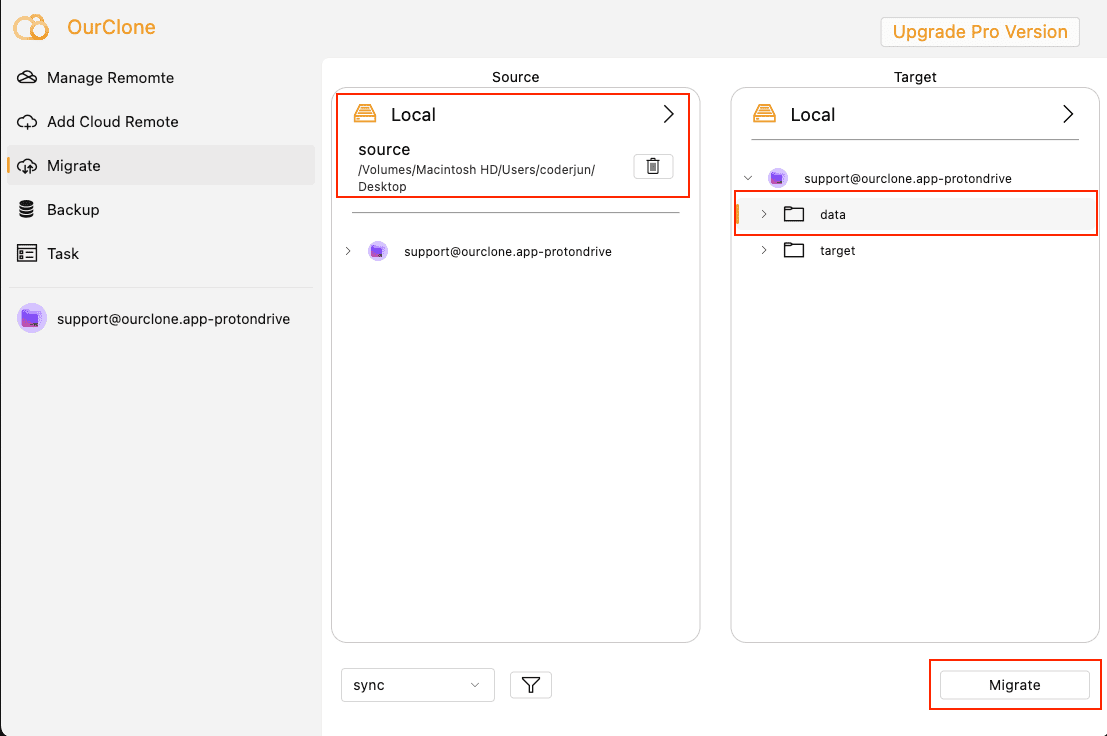The image size is (1107, 736).
Task: Click the Migrate button
Action: click(x=1015, y=684)
